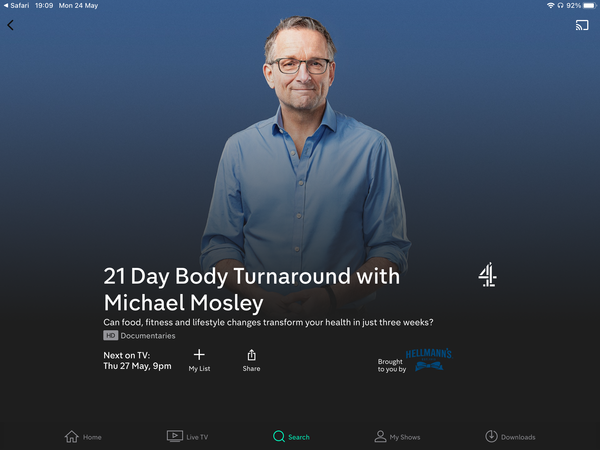Screen dimensions: 600x450
Task: Switch to the My Shows tab label
Action: click(405, 437)
